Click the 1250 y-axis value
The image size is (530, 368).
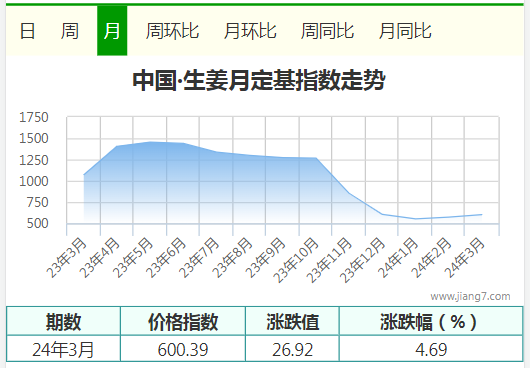(34, 160)
